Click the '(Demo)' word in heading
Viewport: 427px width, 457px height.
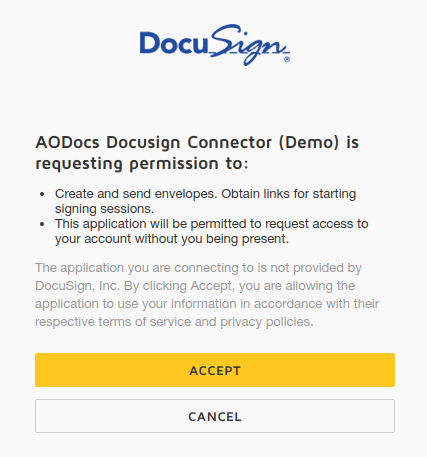[x=309, y=142]
